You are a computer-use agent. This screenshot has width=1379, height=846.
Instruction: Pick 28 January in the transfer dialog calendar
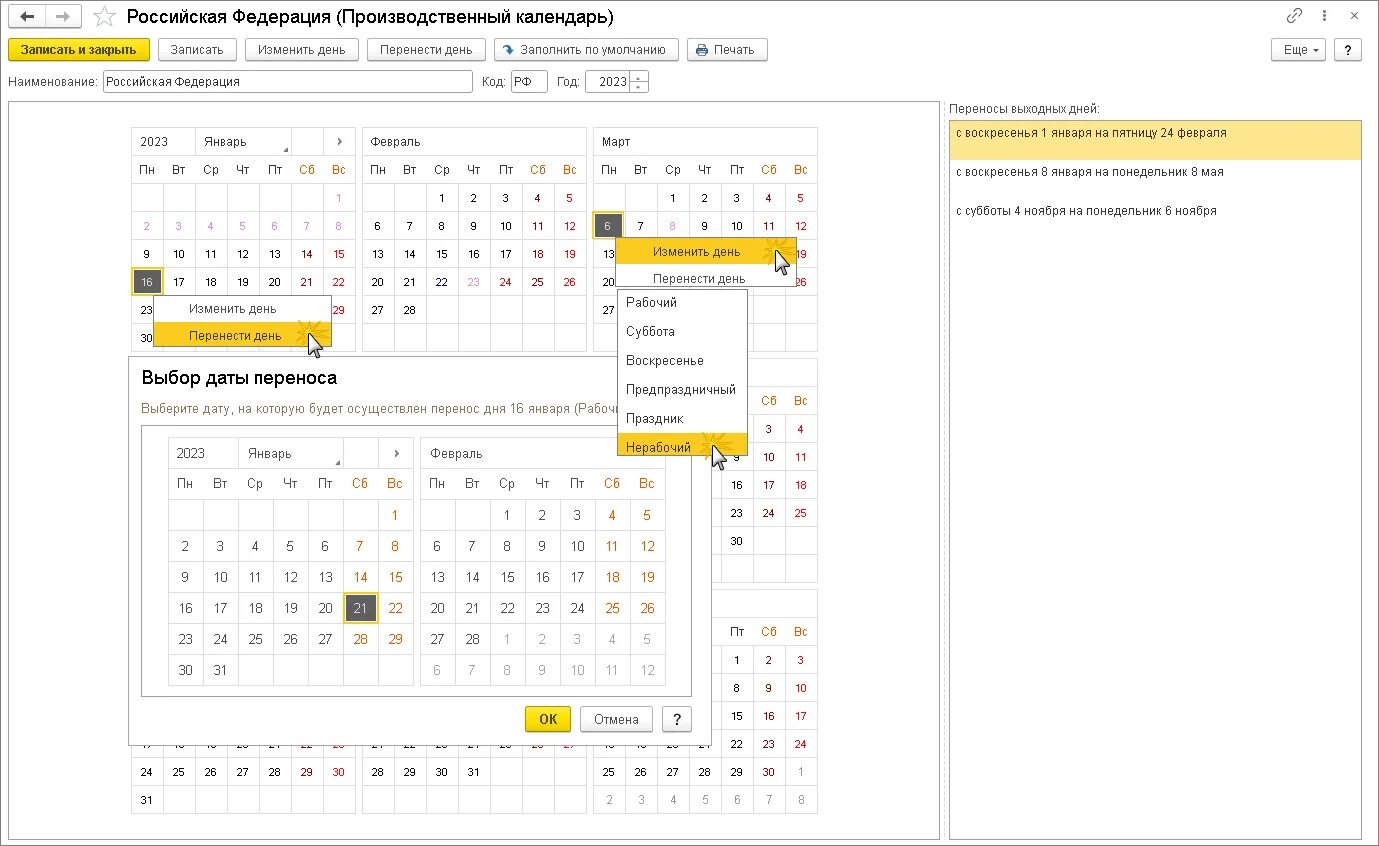tap(360, 639)
